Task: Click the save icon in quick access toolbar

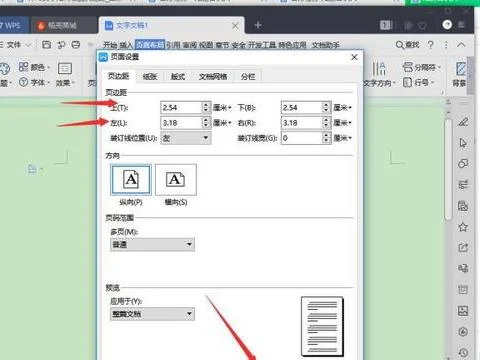Action: point(46,45)
